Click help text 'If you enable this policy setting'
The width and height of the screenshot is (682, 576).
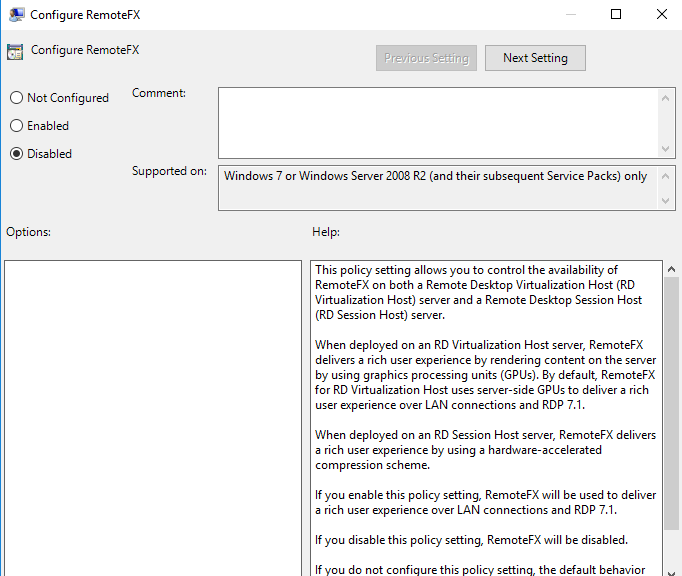398,495
